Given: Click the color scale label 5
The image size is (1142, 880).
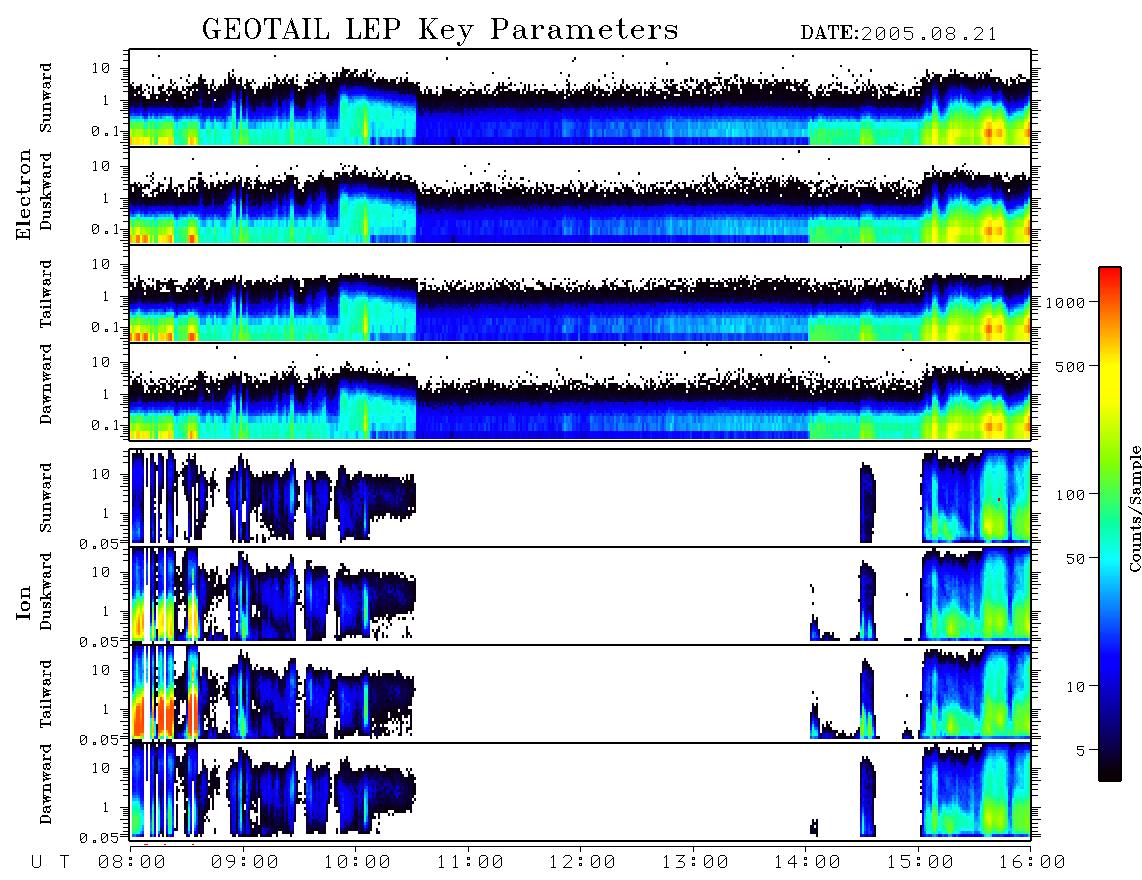Looking at the screenshot, I should point(1080,750).
